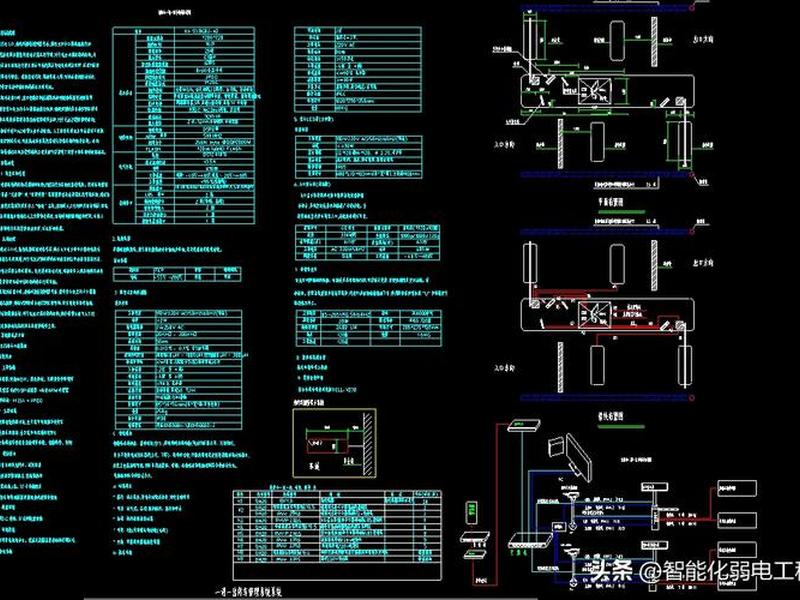
Task: Select the topmost device box above the monitor
Action: pos(523,426)
